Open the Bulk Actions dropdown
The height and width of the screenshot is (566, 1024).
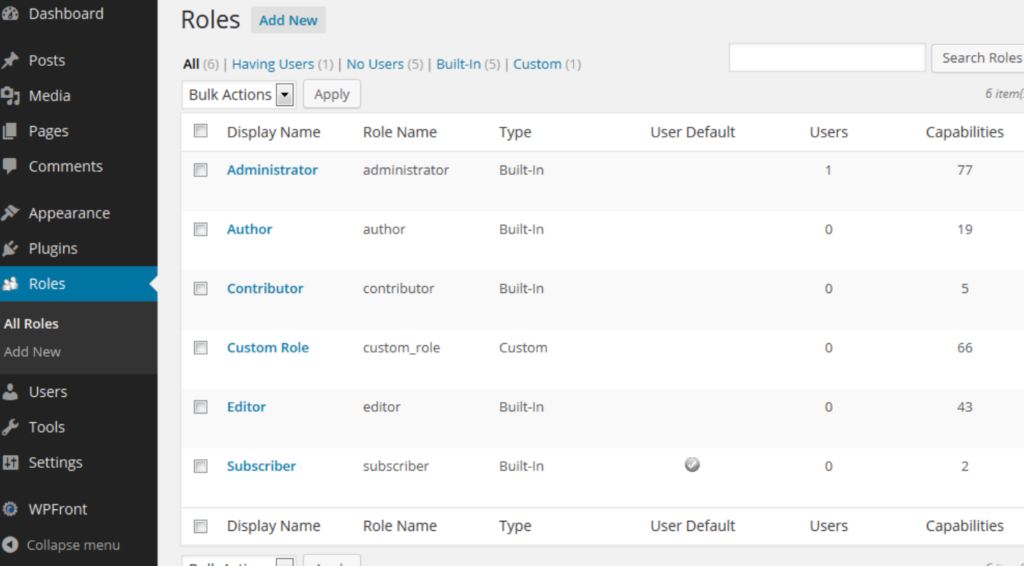(x=240, y=94)
